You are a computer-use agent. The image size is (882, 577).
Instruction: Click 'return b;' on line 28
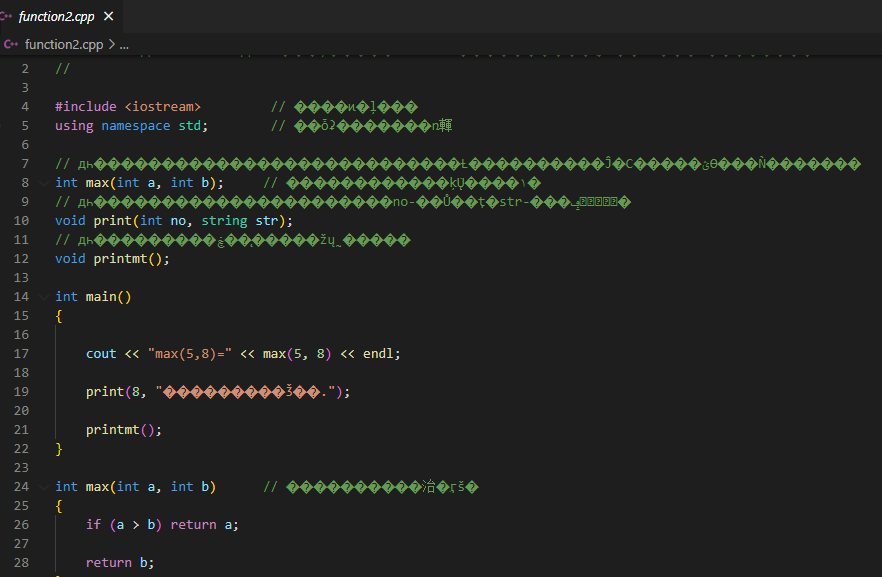pyautogui.click(x=120, y=563)
